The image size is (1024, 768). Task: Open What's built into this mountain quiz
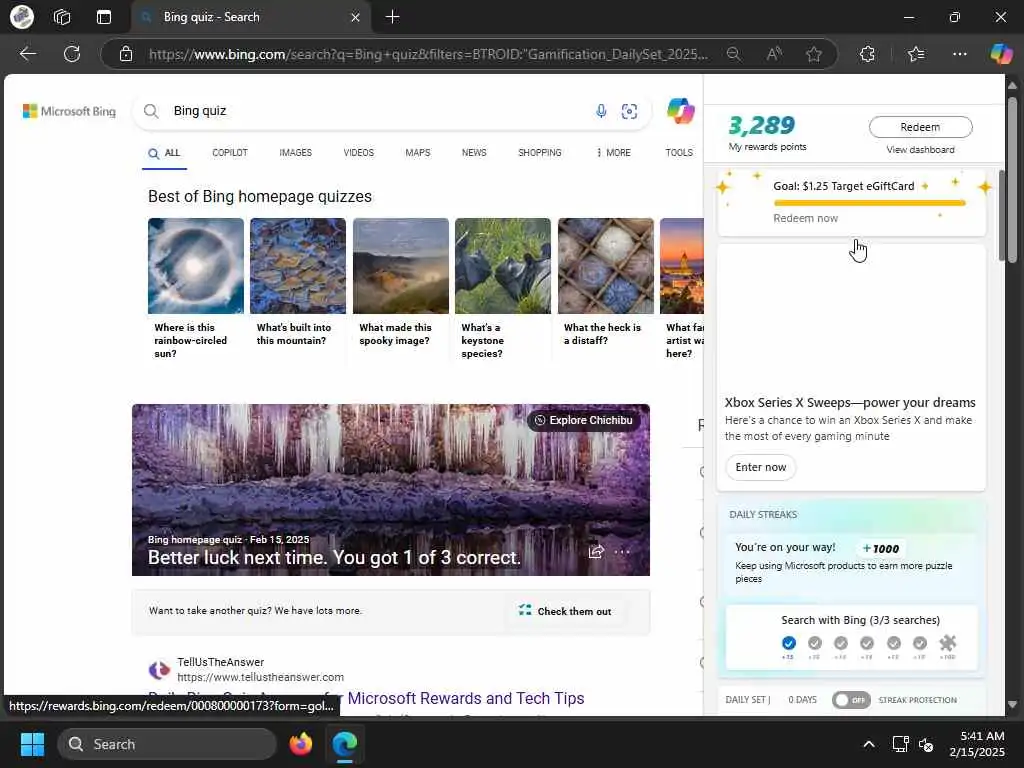coord(298,266)
